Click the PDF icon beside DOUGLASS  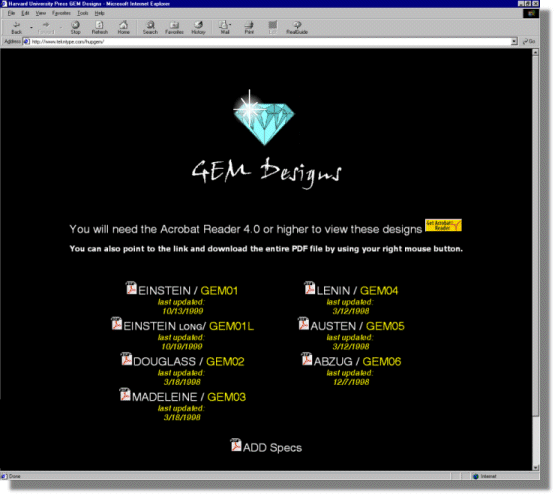pyautogui.click(x=126, y=359)
